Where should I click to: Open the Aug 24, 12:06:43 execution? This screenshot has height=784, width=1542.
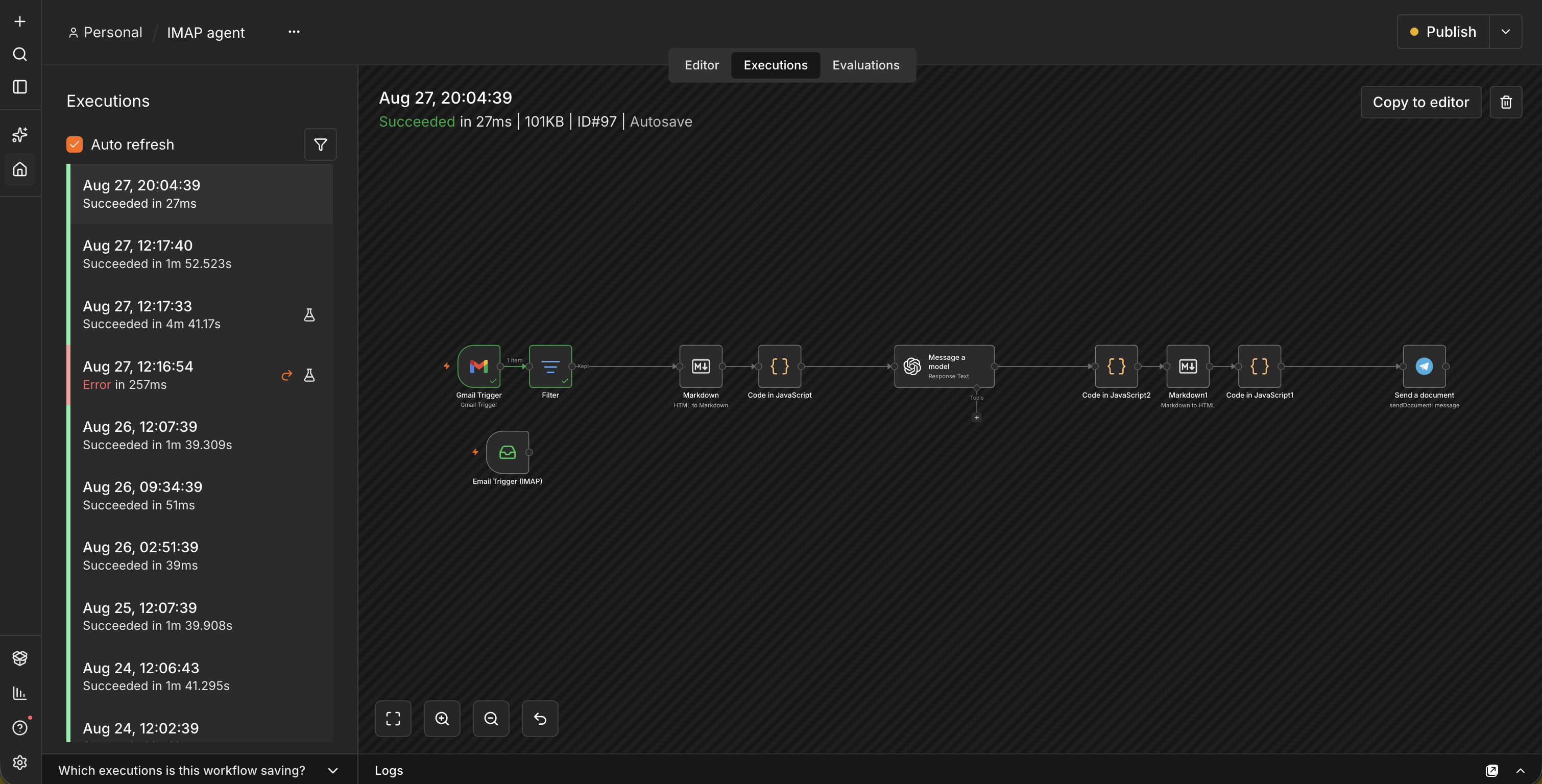pos(200,676)
